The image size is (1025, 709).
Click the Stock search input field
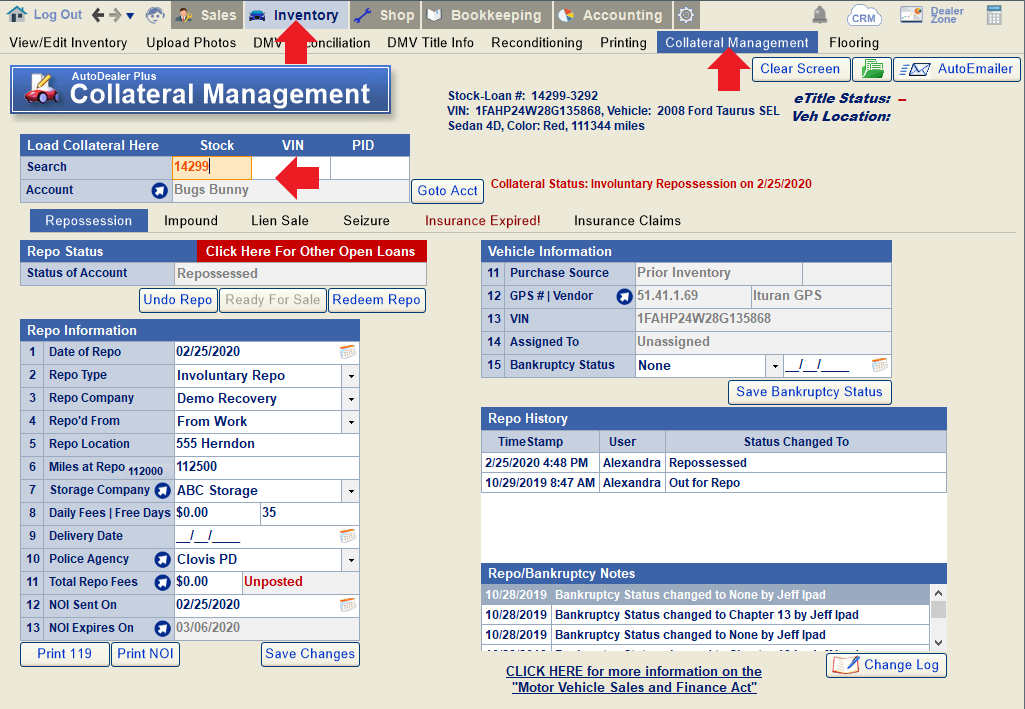(x=212, y=167)
